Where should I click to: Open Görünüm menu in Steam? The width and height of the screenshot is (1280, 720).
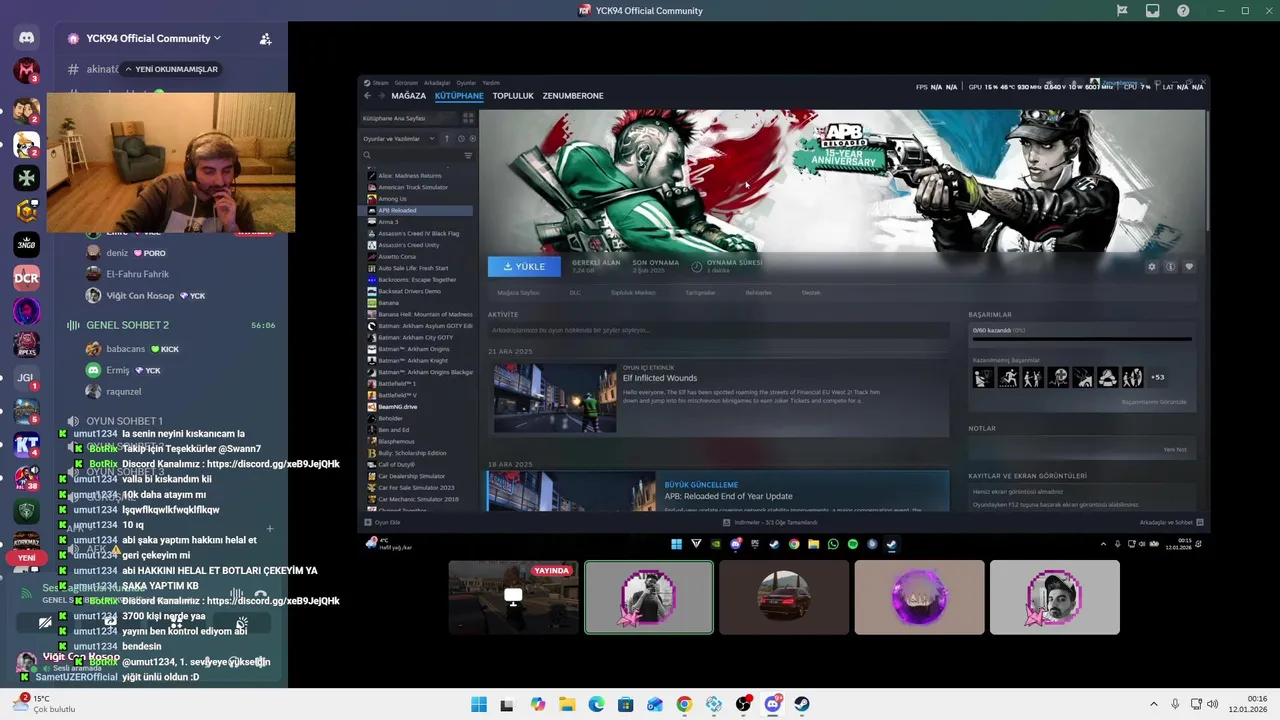point(406,83)
